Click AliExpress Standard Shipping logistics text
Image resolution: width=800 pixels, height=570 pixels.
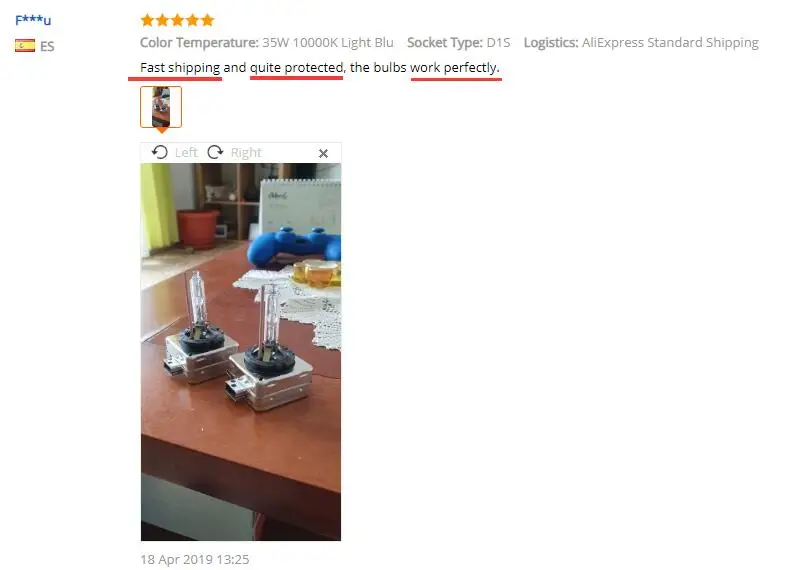coord(670,42)
